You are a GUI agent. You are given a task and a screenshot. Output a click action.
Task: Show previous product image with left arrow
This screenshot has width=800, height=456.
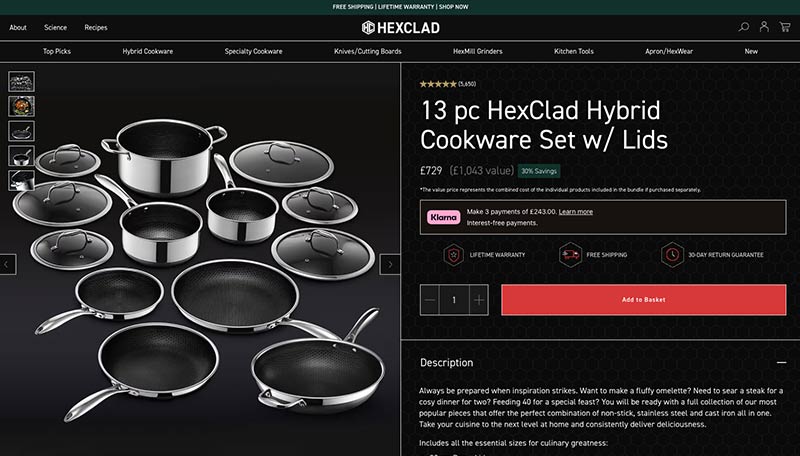(7, 264)
